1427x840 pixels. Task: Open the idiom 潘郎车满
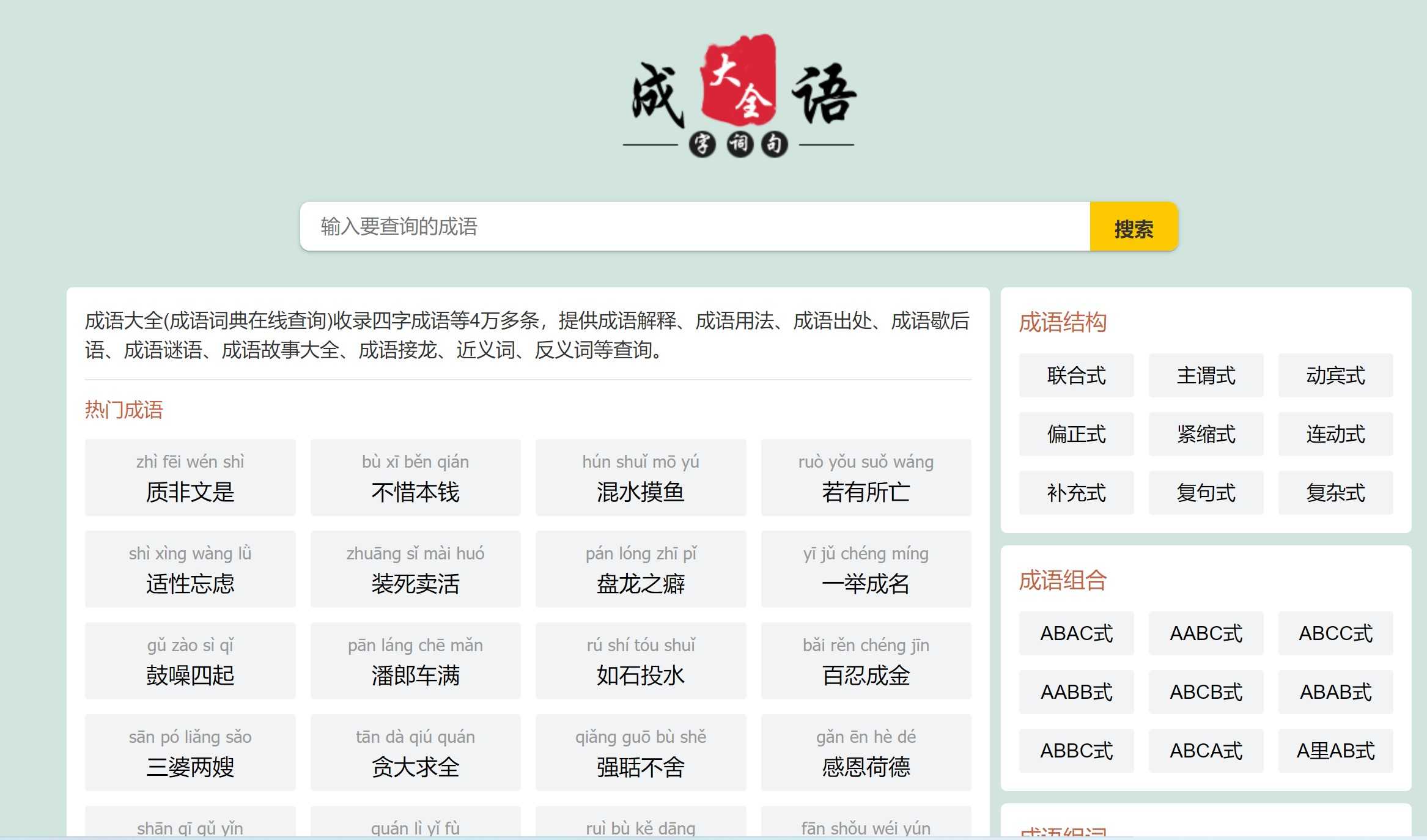tap(415, 661)
